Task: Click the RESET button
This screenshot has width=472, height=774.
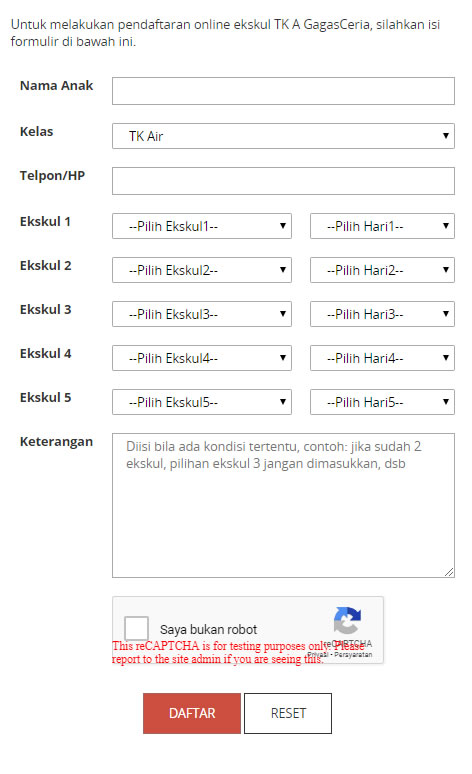Action: click(288, 713)
